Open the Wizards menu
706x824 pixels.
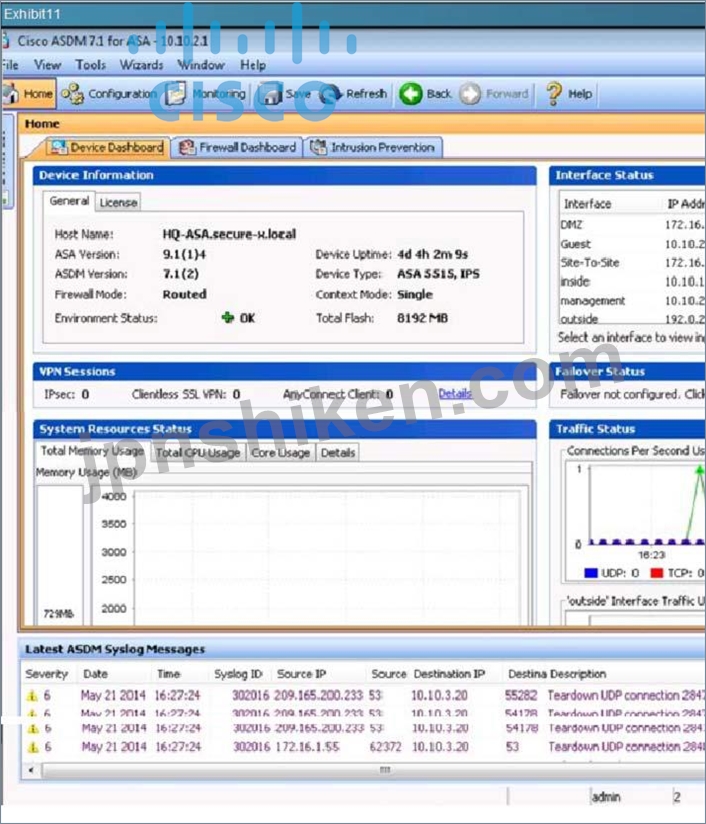click(141, 65)
